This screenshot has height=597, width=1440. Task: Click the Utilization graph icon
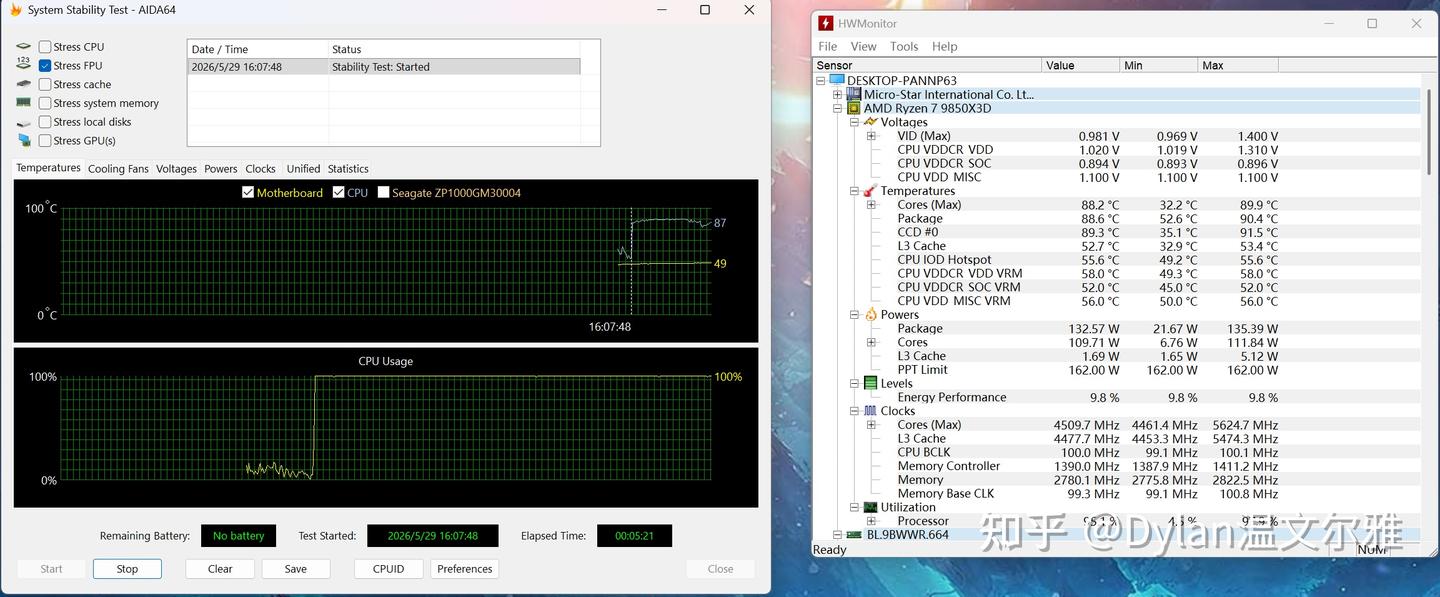point(870,507)
